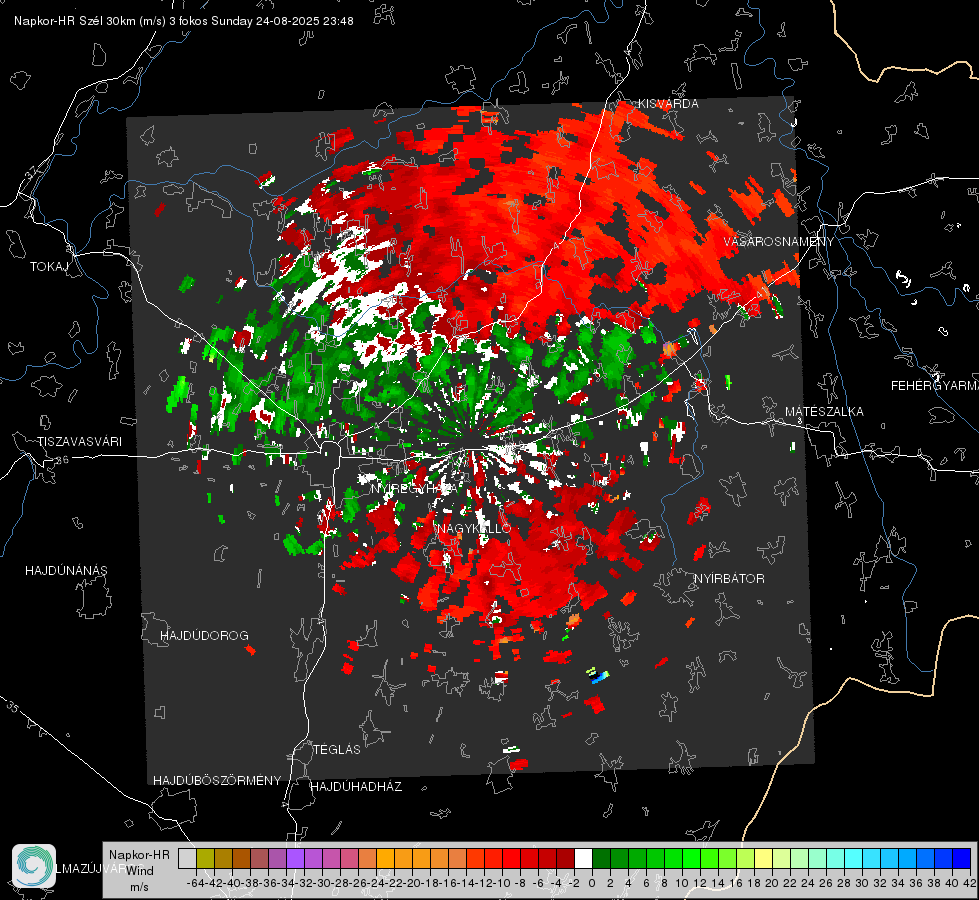Click the radar title text with timestamp
The height and width of the screenshot is (900, 979).
184,21
